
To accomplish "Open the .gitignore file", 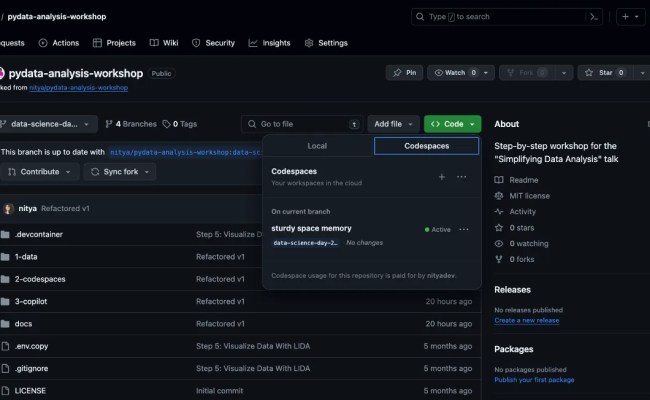I will click(31, 368).
